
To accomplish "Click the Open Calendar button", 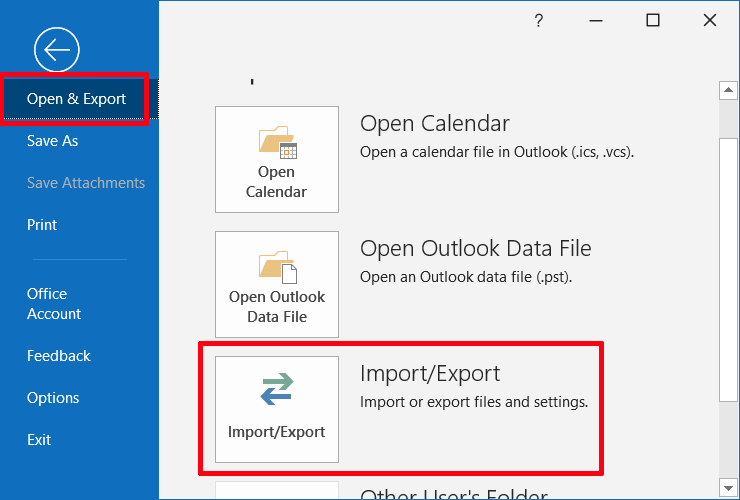I will (x=277, y=159).
